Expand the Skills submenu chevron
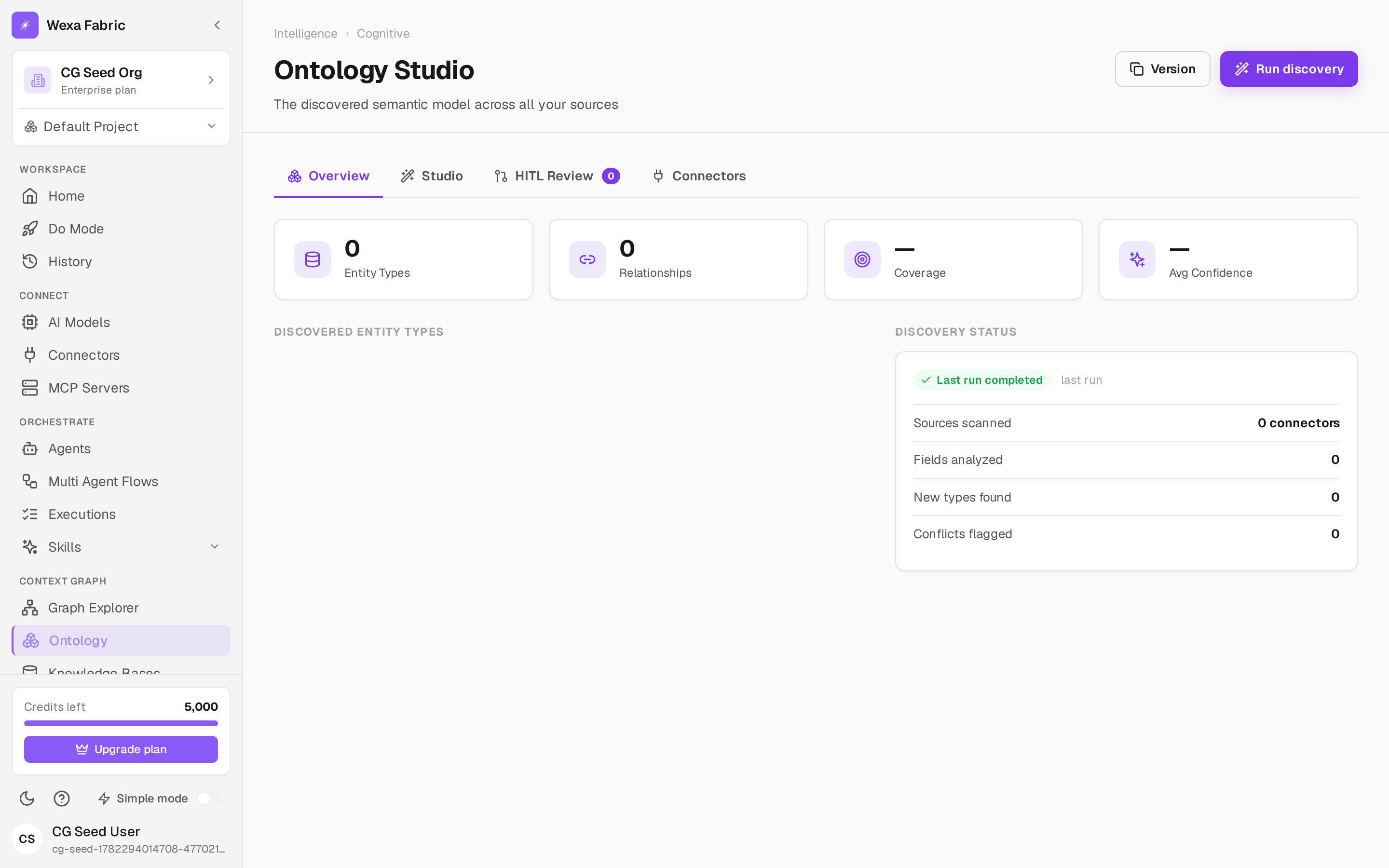1389x868 pixels. (215, 546)
